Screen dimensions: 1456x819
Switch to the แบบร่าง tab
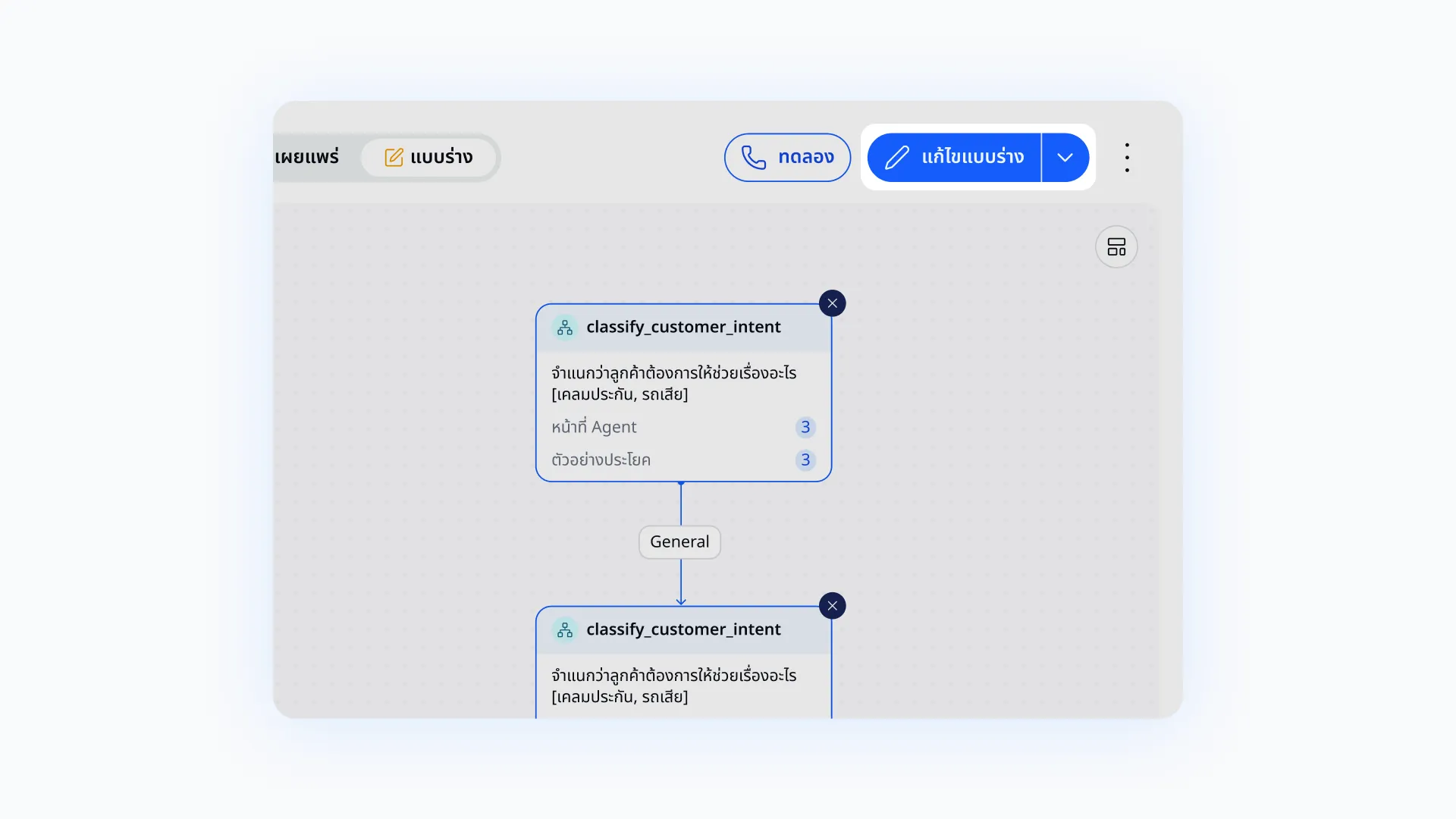[428, 157]
